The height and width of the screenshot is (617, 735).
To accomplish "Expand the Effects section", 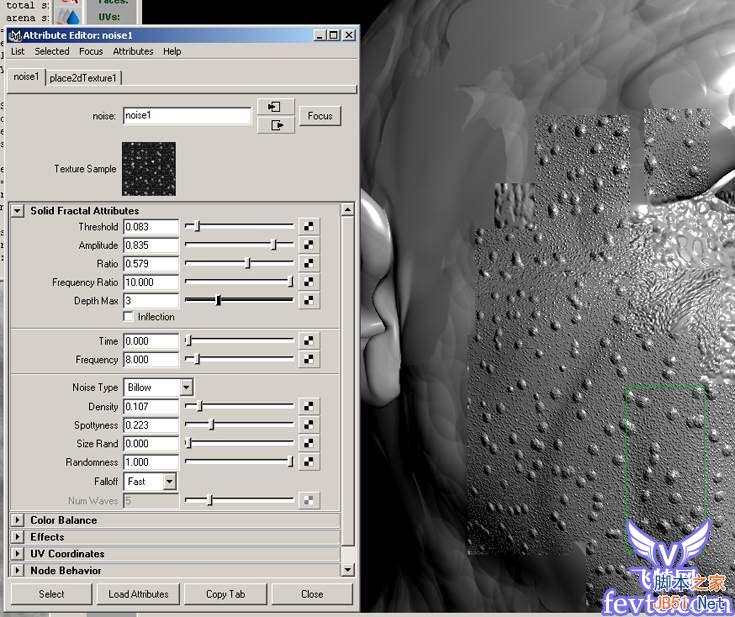I will 17,537.
